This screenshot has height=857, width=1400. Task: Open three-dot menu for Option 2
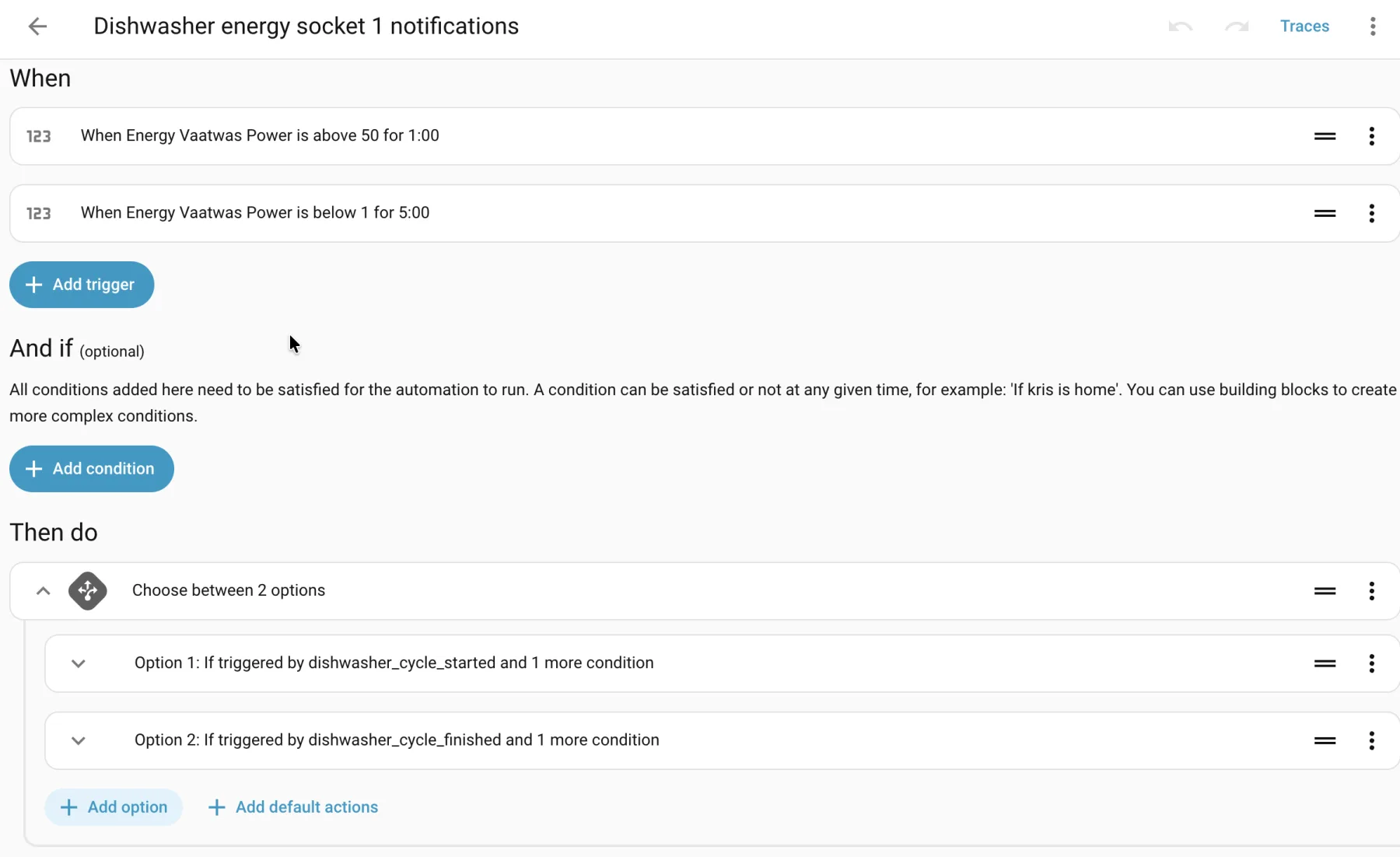[x=1371, y=740]
